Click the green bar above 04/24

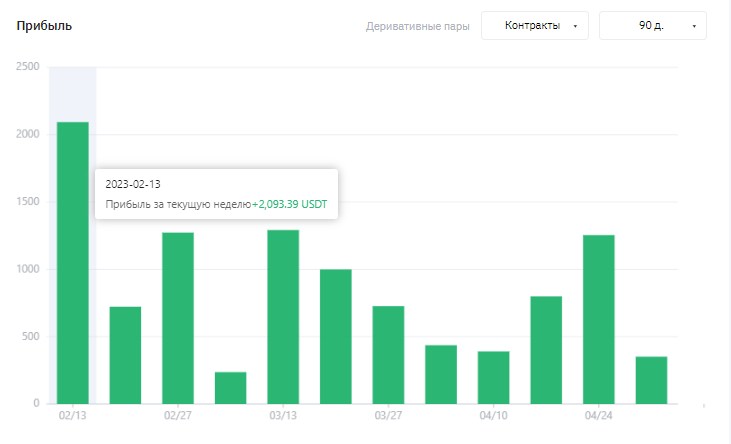599,319
